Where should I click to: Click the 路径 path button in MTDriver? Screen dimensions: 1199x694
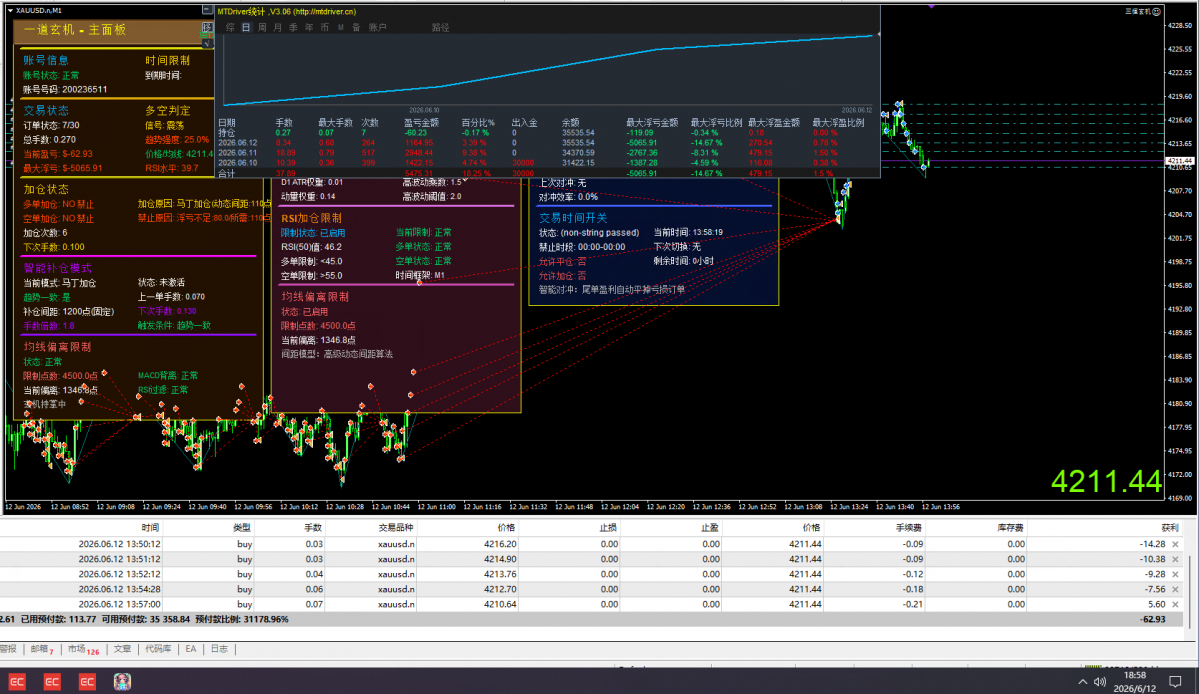click(440, 28)
